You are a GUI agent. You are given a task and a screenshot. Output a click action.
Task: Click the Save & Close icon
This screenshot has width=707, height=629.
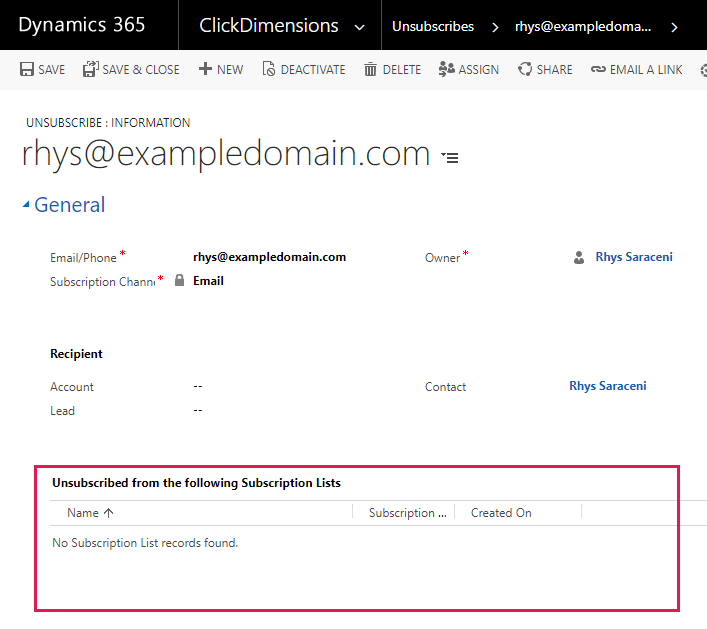90,69
